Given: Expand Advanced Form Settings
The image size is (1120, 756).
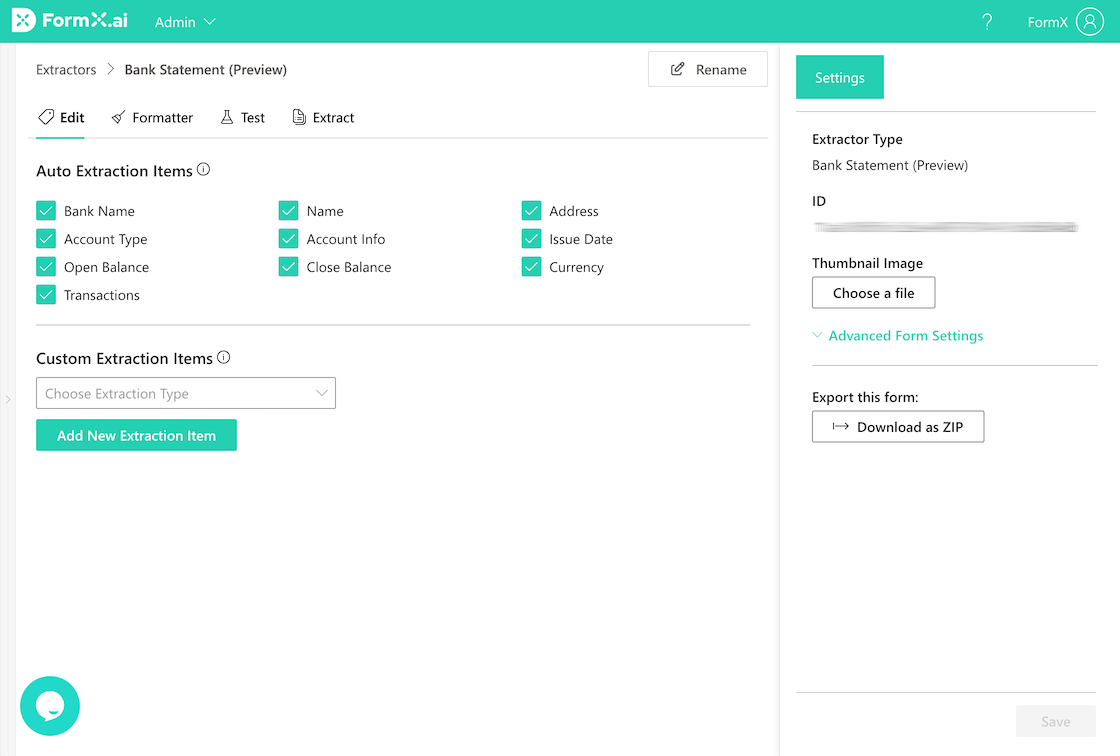Looking at the screenshot, I should (x=898, y=335).
